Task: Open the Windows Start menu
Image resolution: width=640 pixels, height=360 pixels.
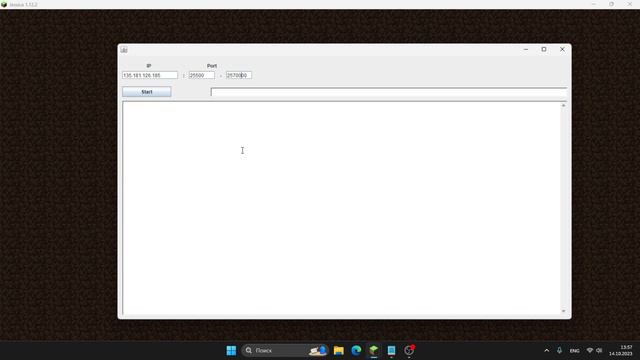Action: pyautogui.click(x=231, y=350)
